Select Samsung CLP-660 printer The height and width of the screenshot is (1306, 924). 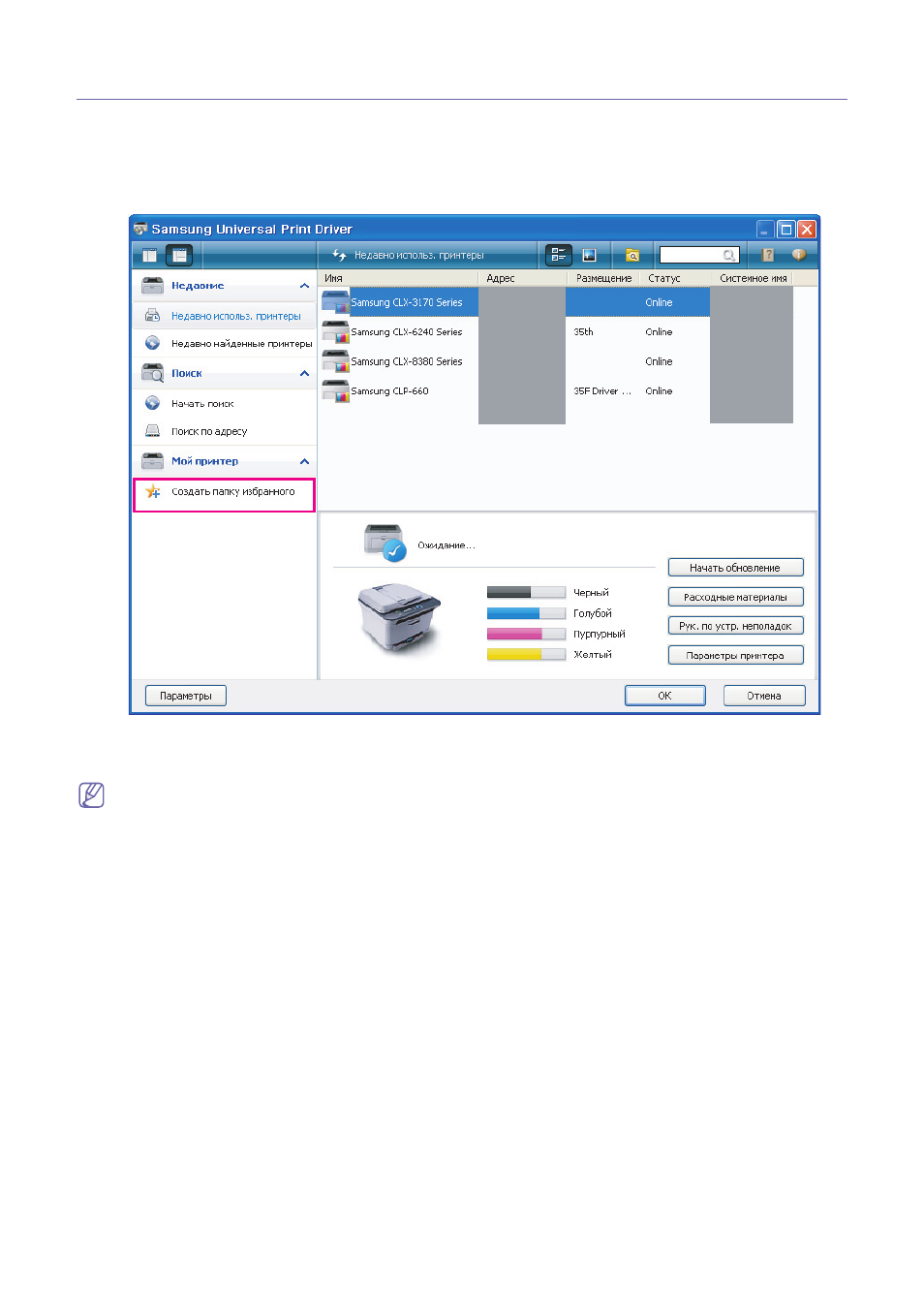click(x=389, y=391)
